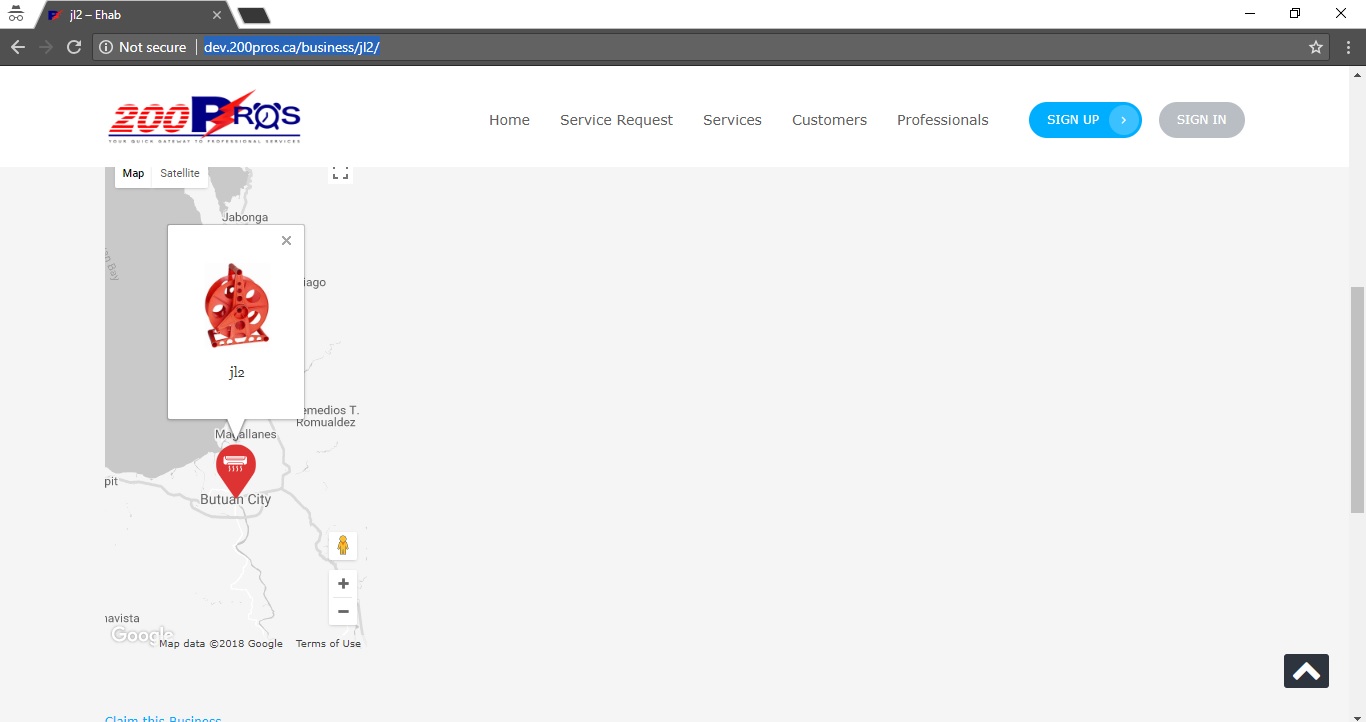Zoom in the map with plus

coord(343,584)
